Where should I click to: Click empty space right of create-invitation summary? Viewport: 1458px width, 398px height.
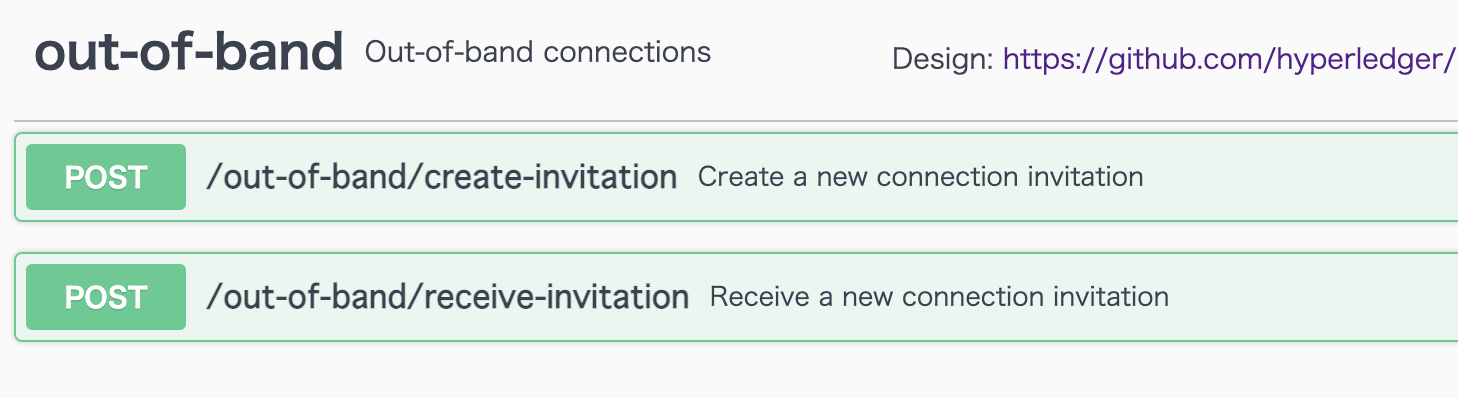pos(1300,177)
